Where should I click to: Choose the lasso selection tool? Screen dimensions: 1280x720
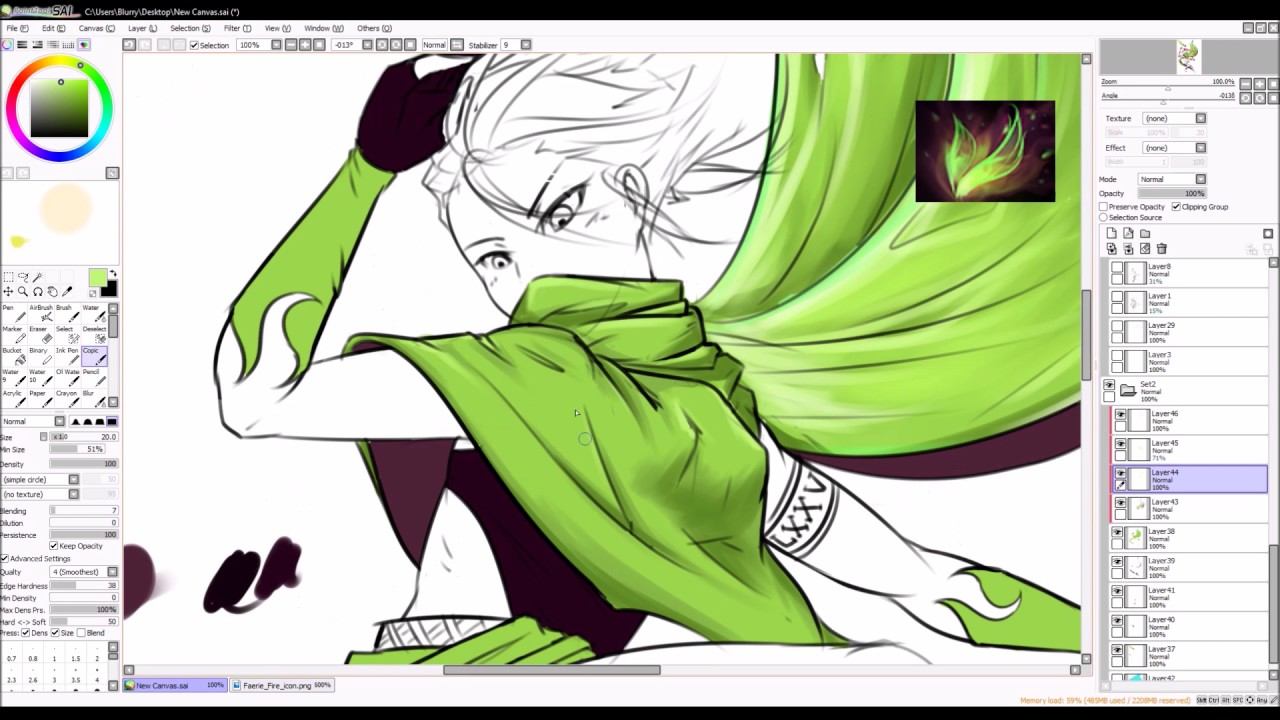click(23, 277)
